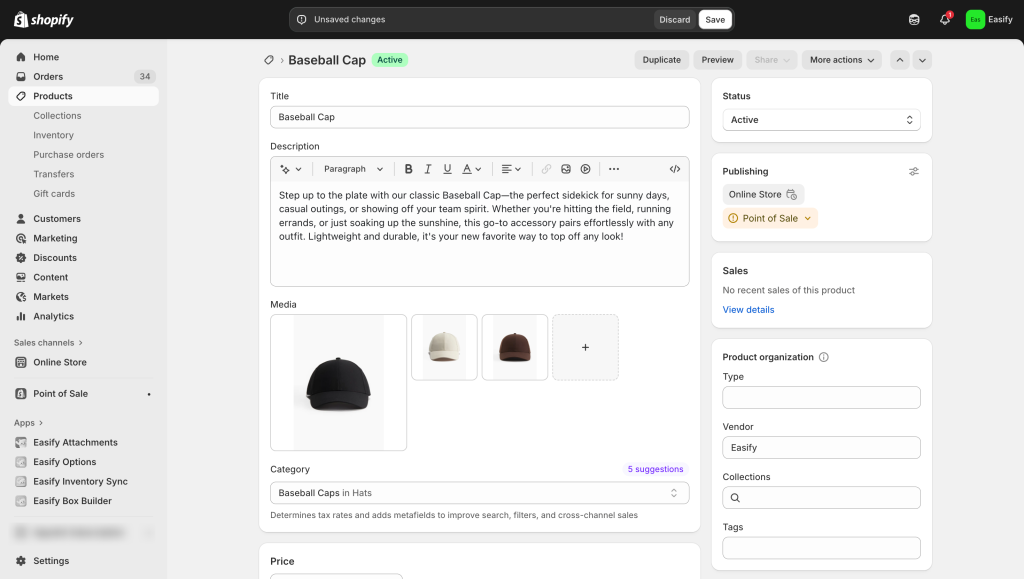Open Manage publishing settings icon
Screen dimensions: 1024x579
[913, 171]
